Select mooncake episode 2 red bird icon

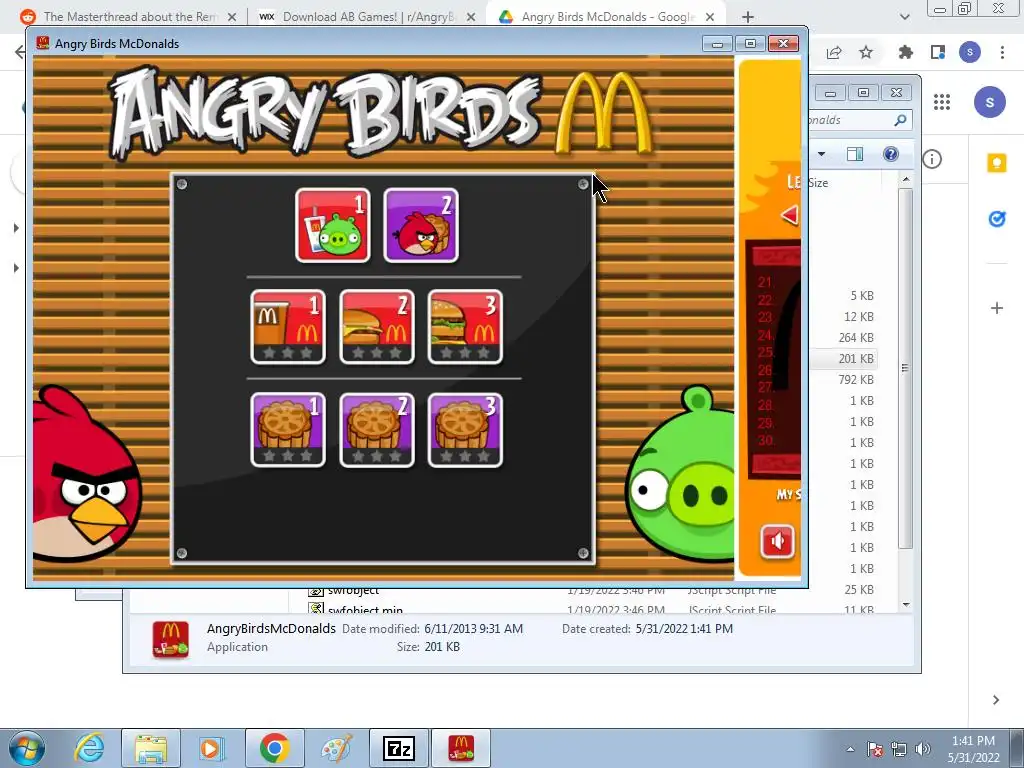point(421,225)
